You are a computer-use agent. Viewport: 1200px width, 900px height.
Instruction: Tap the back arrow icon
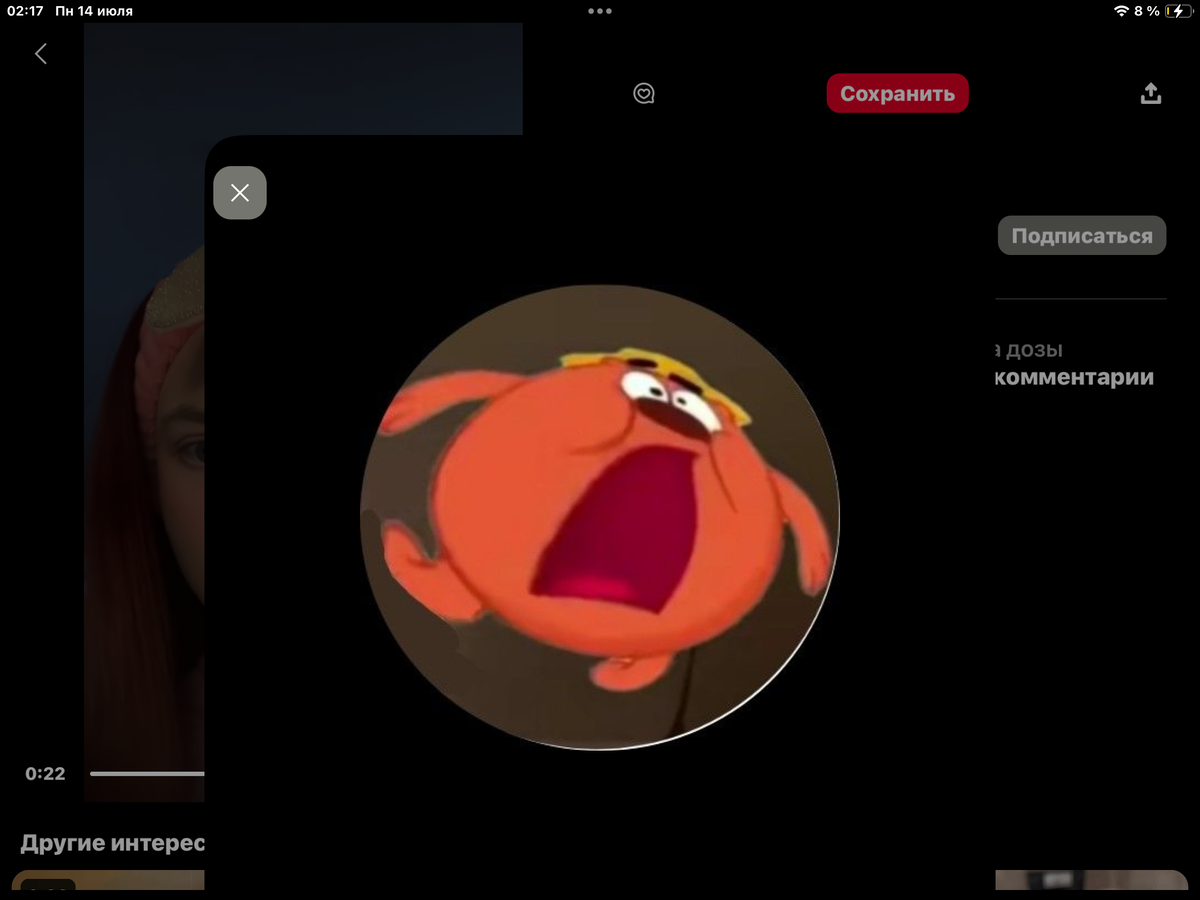click(41, 54)
